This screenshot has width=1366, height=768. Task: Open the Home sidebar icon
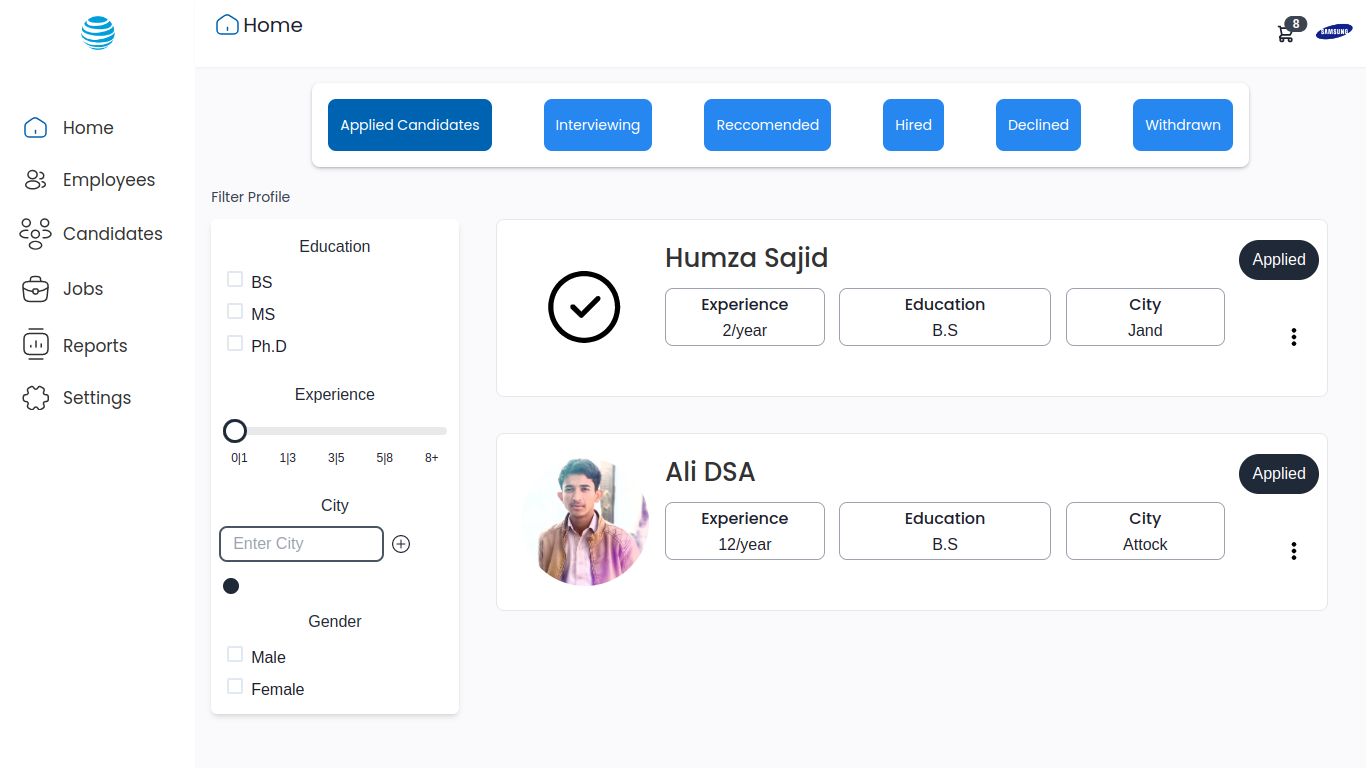pos(35,127)
